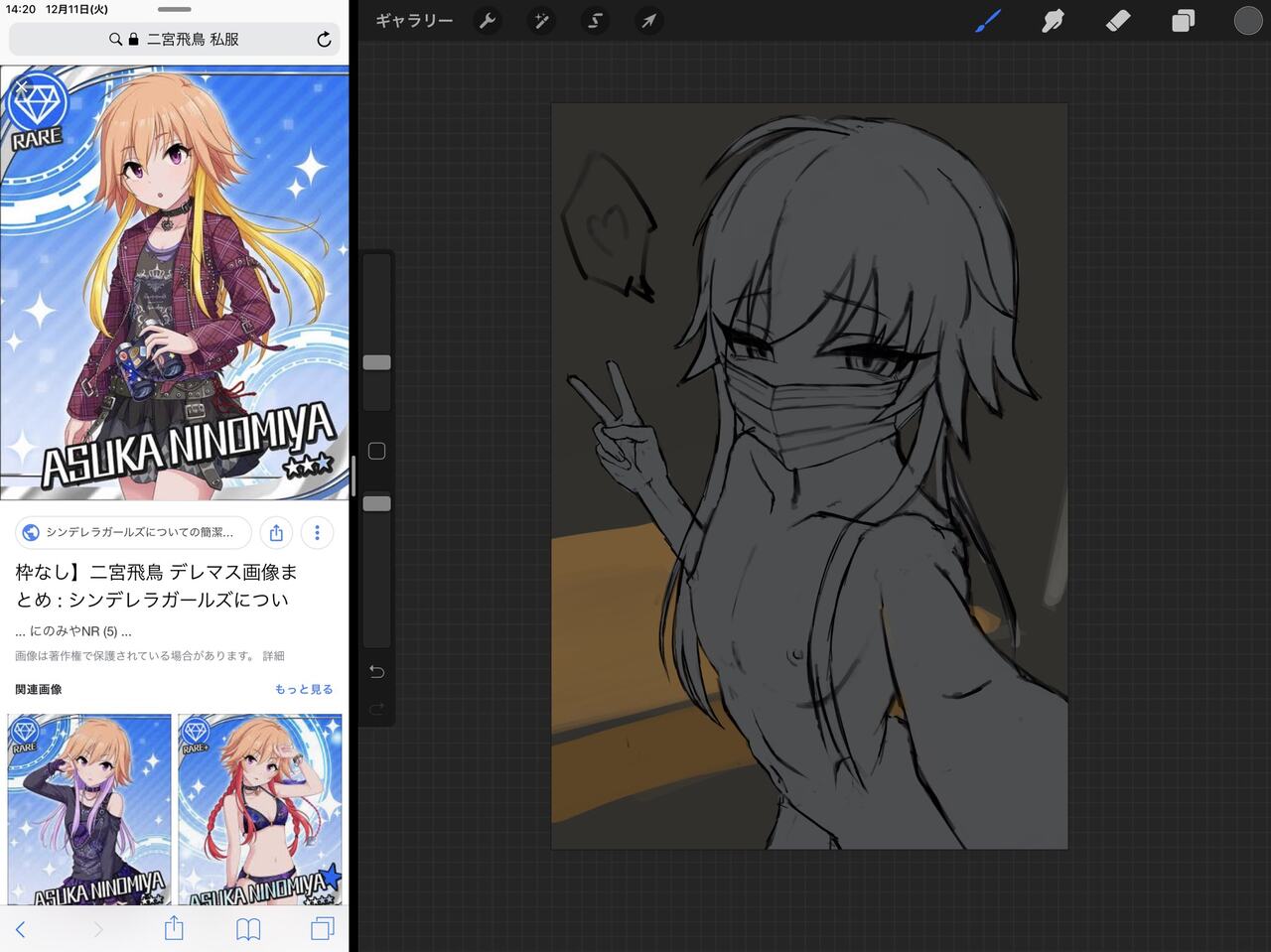The image size is (1271, 952).
Task: Tap the Safari address bar
Action: coord(174,40)
